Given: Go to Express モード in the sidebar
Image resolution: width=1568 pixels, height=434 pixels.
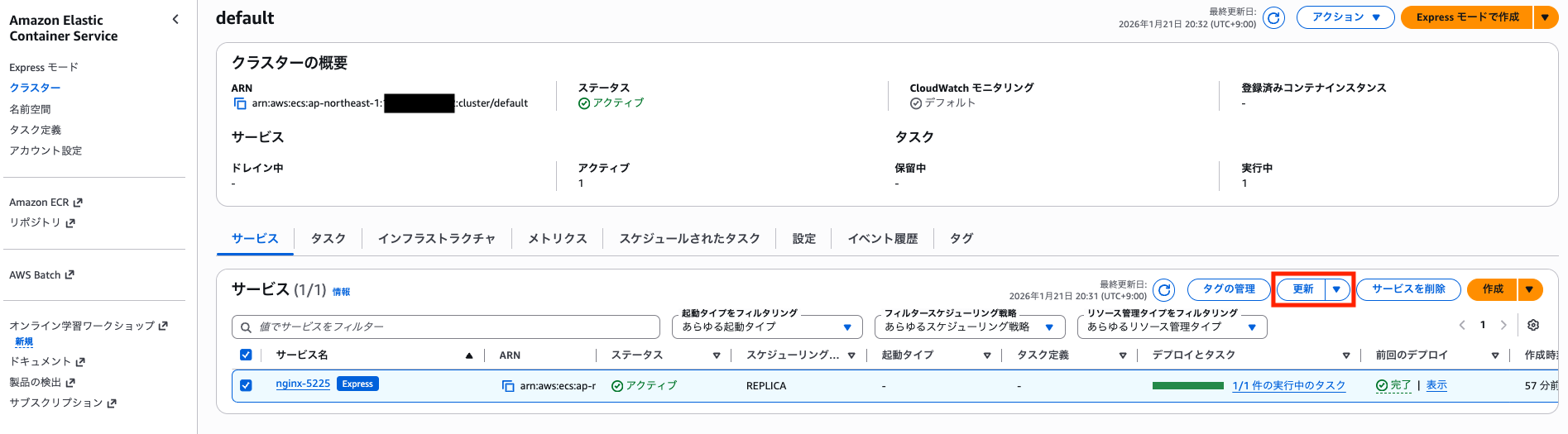Looking at the screenshot, I should pos(44,68).
